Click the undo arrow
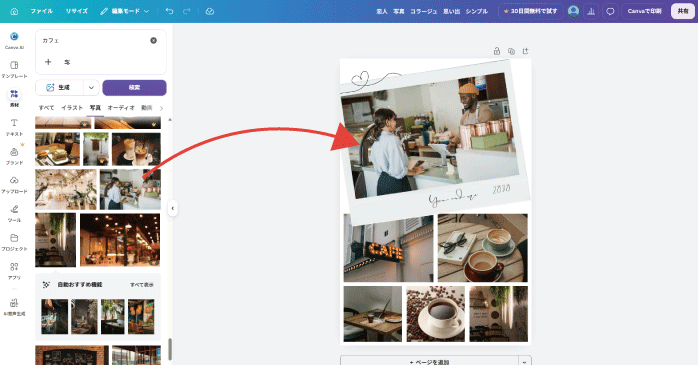The width and height of the screenshot is (698, 365). click(x=169, y=11)
